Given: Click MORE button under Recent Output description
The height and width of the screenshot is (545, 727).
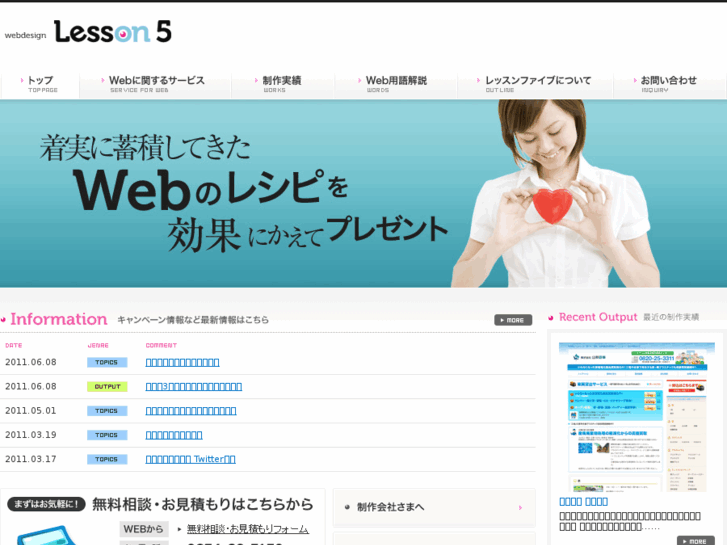Looking at the screenshot, I should coord(695,541).
